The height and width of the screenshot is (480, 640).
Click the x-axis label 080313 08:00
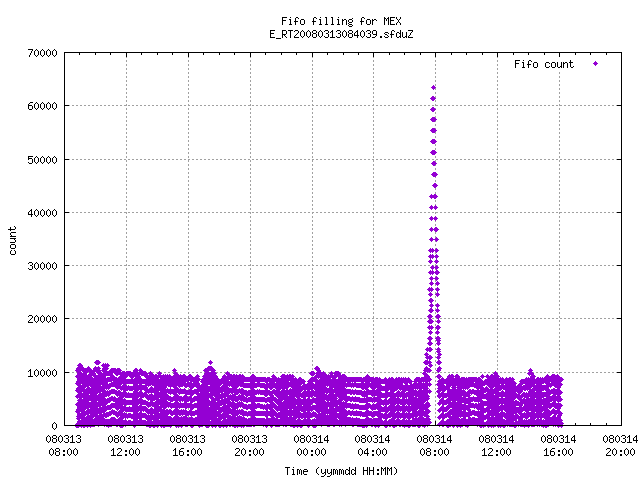(63, 446)
